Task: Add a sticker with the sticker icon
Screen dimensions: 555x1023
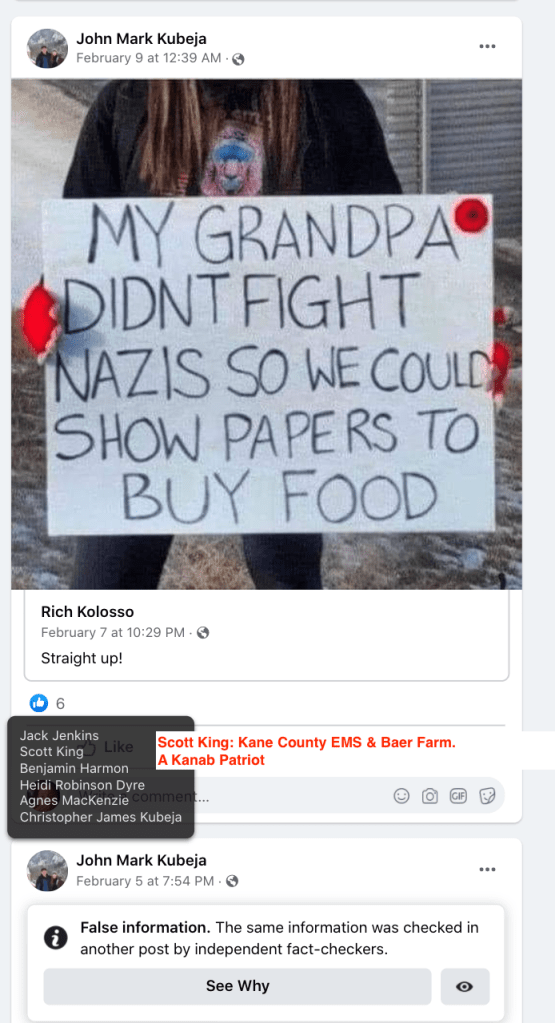Action: [487, 796]
